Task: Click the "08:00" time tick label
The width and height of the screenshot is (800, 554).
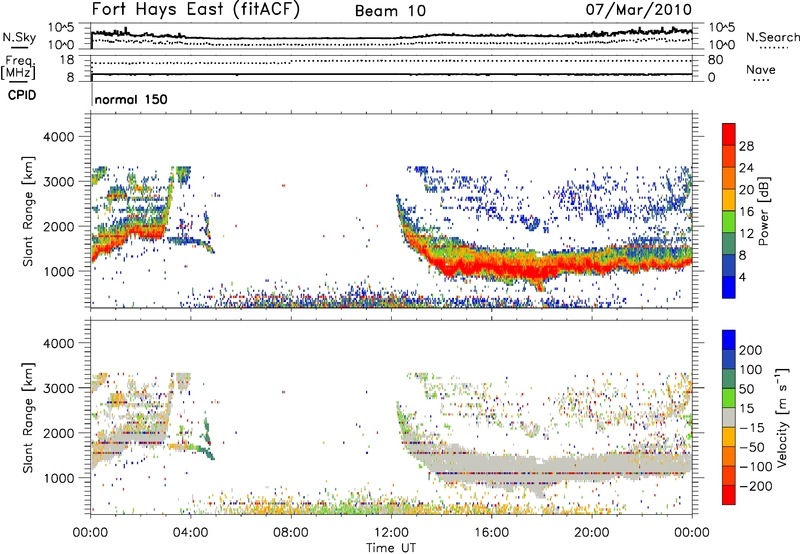Action: (x=291, y=533)
